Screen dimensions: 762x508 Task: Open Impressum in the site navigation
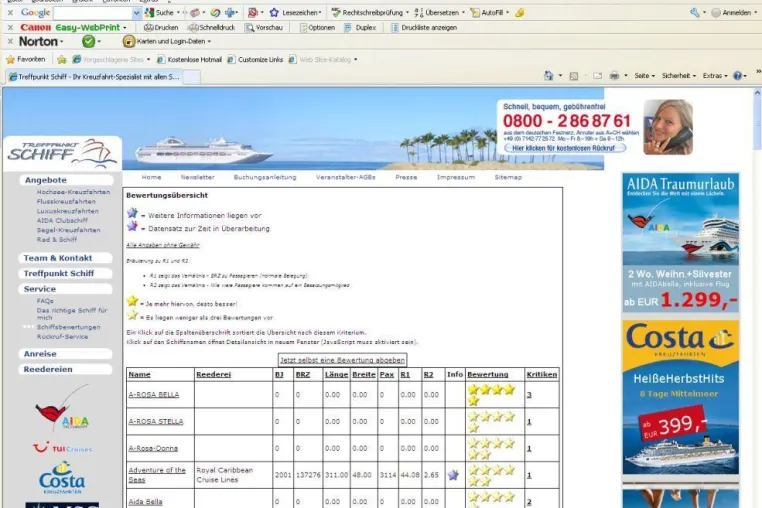[x=456, y=177]
